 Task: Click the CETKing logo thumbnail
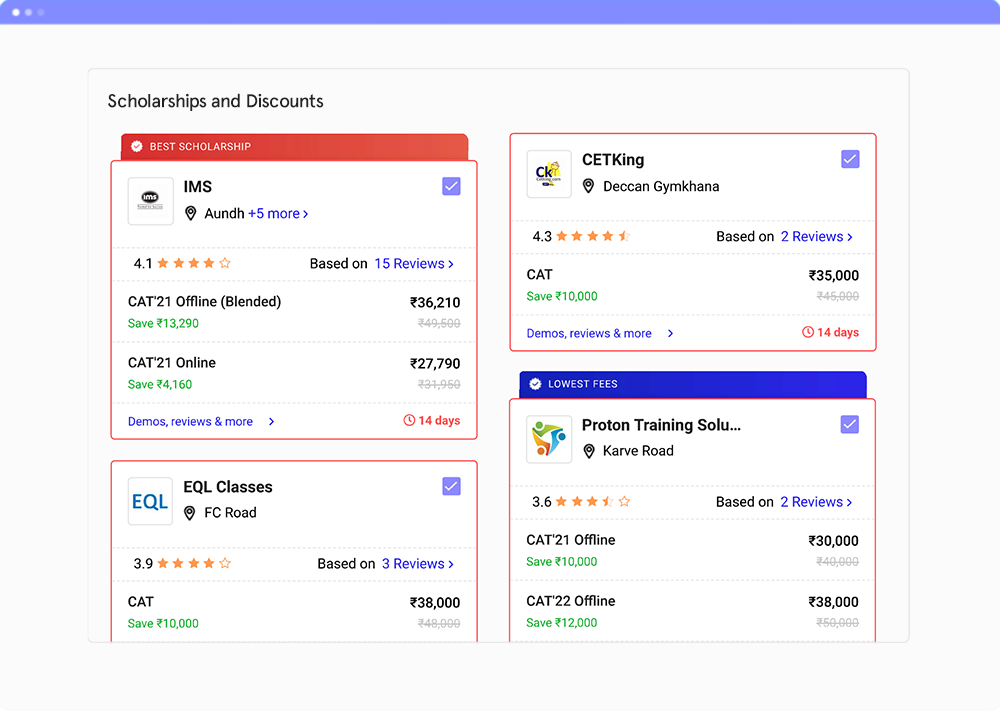[x=549, y=174]
